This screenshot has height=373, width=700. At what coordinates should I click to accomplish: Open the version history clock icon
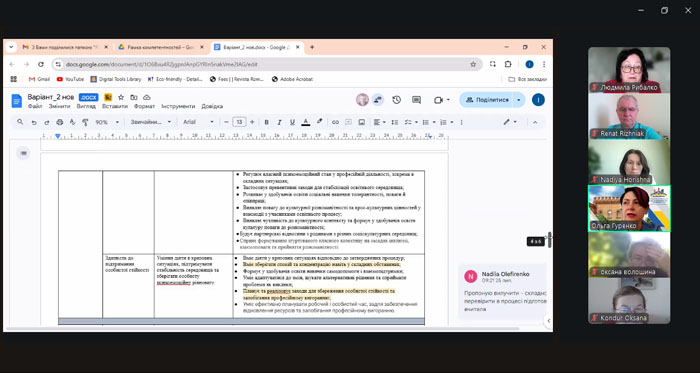(x=396, y=100)
